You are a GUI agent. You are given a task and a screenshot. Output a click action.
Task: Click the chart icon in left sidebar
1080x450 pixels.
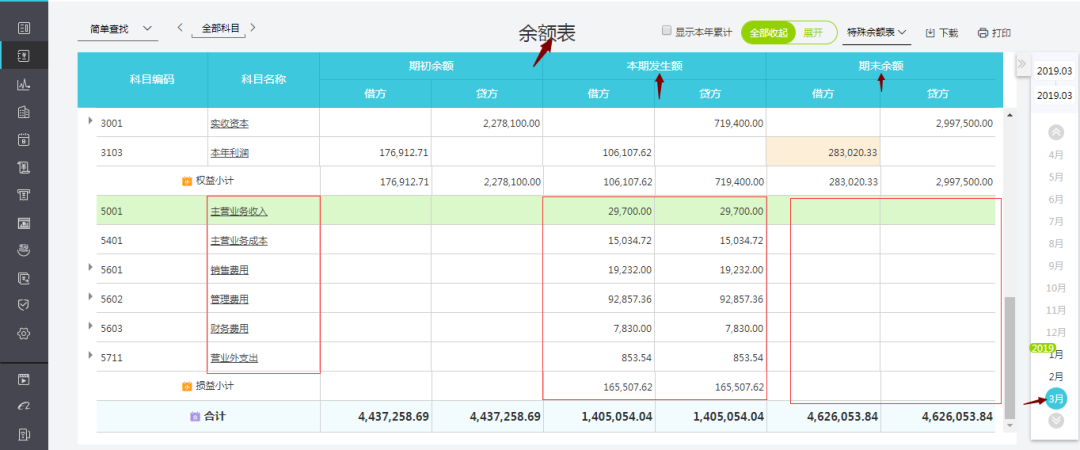coord(24,84)
